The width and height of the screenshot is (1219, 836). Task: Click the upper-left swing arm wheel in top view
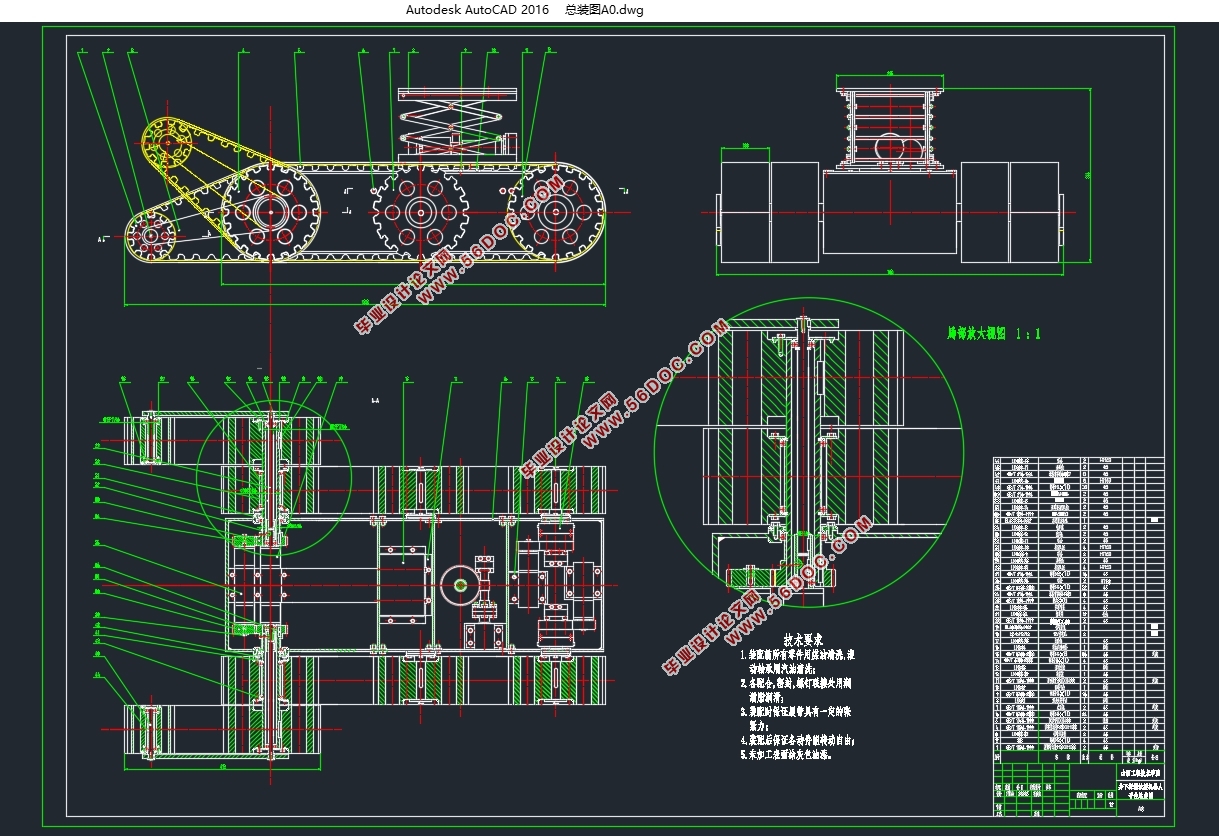coord(148,438)
